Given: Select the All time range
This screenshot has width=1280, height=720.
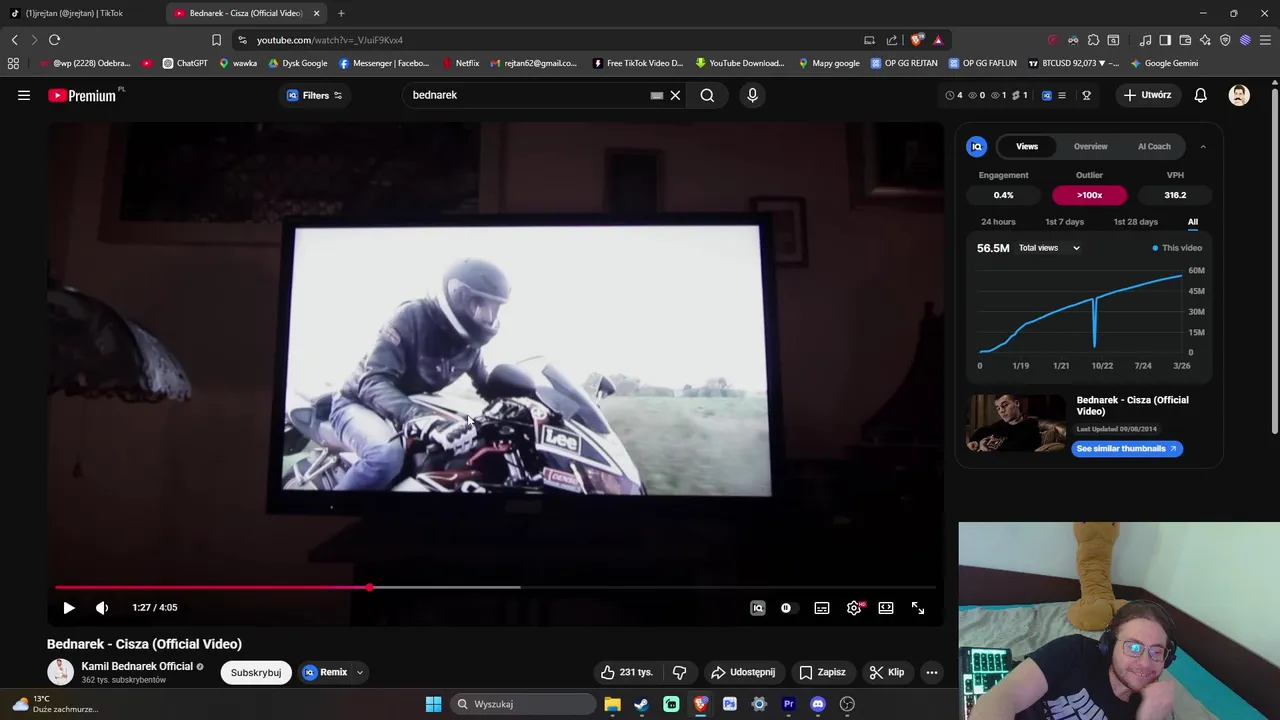Looking at the screenshot, I should pyautogui.click(x=1193, y=222).
